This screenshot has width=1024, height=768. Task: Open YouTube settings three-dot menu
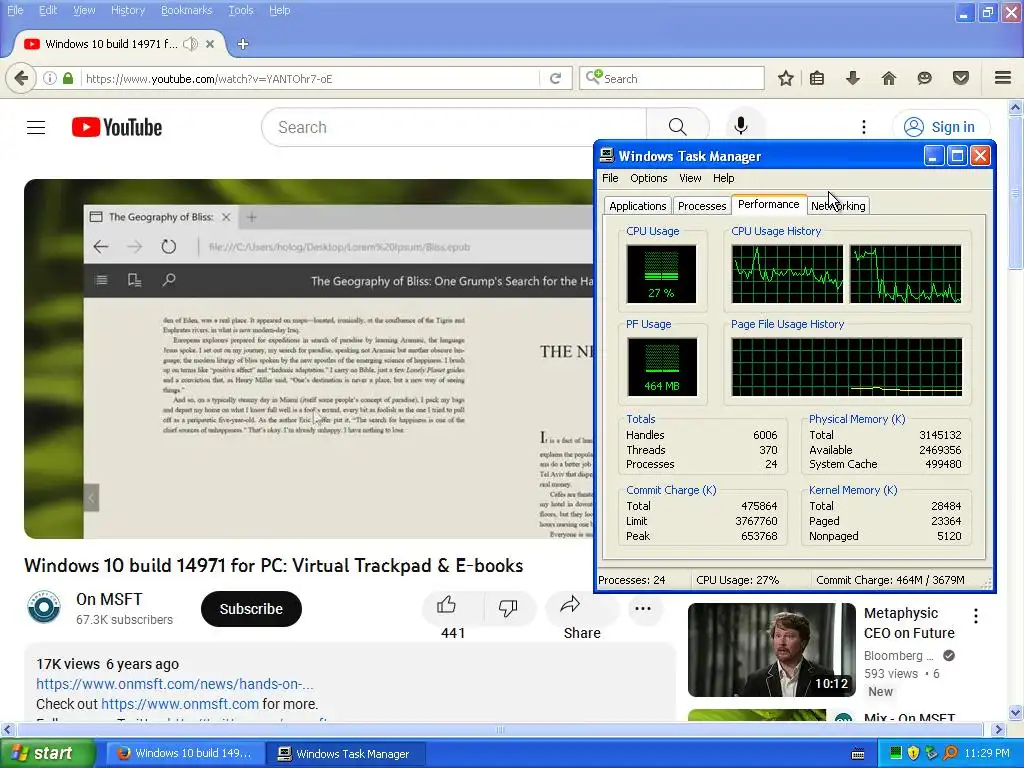point(864,127)
